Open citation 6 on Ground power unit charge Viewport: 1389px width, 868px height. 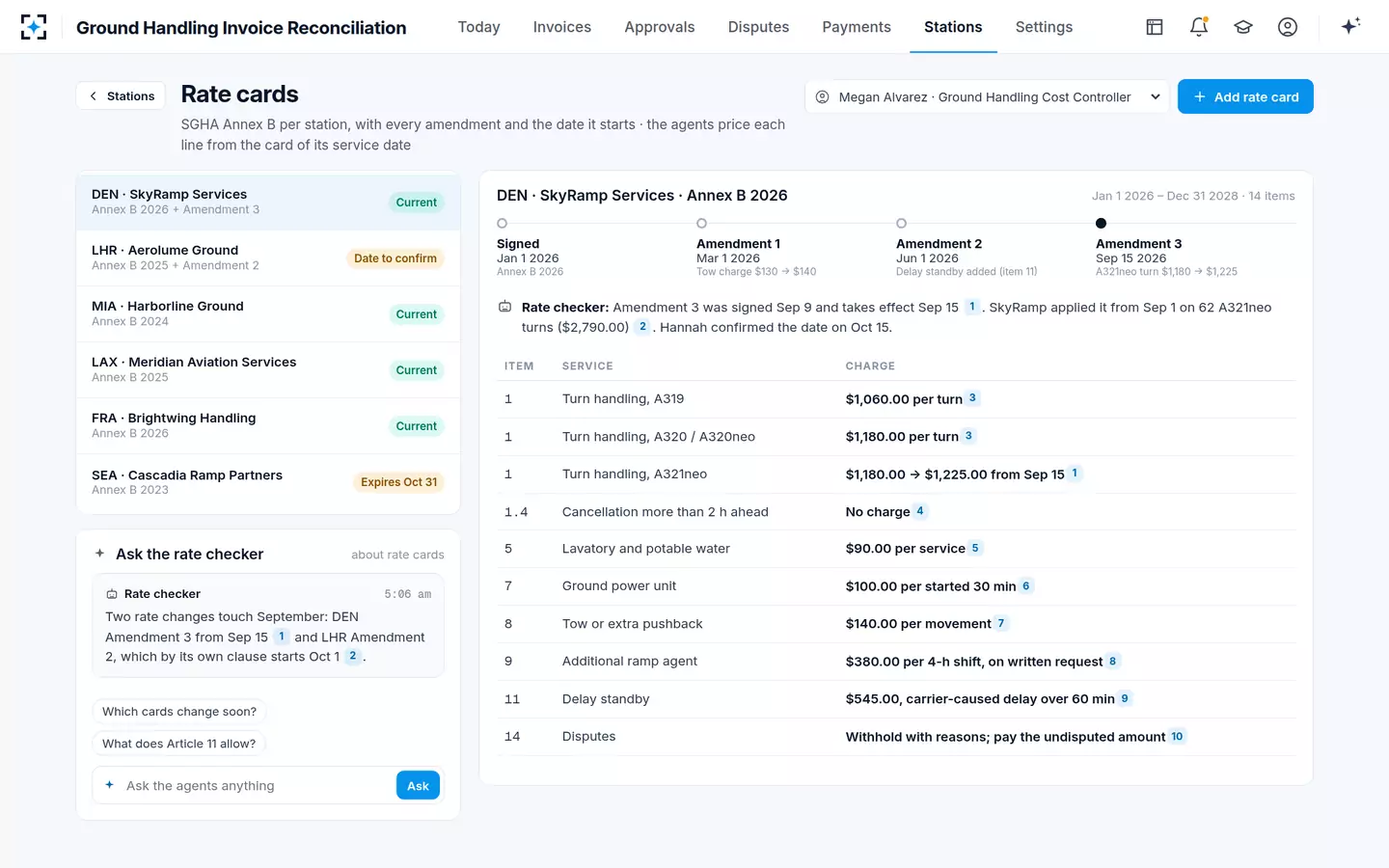click(x=1026, y=585)
